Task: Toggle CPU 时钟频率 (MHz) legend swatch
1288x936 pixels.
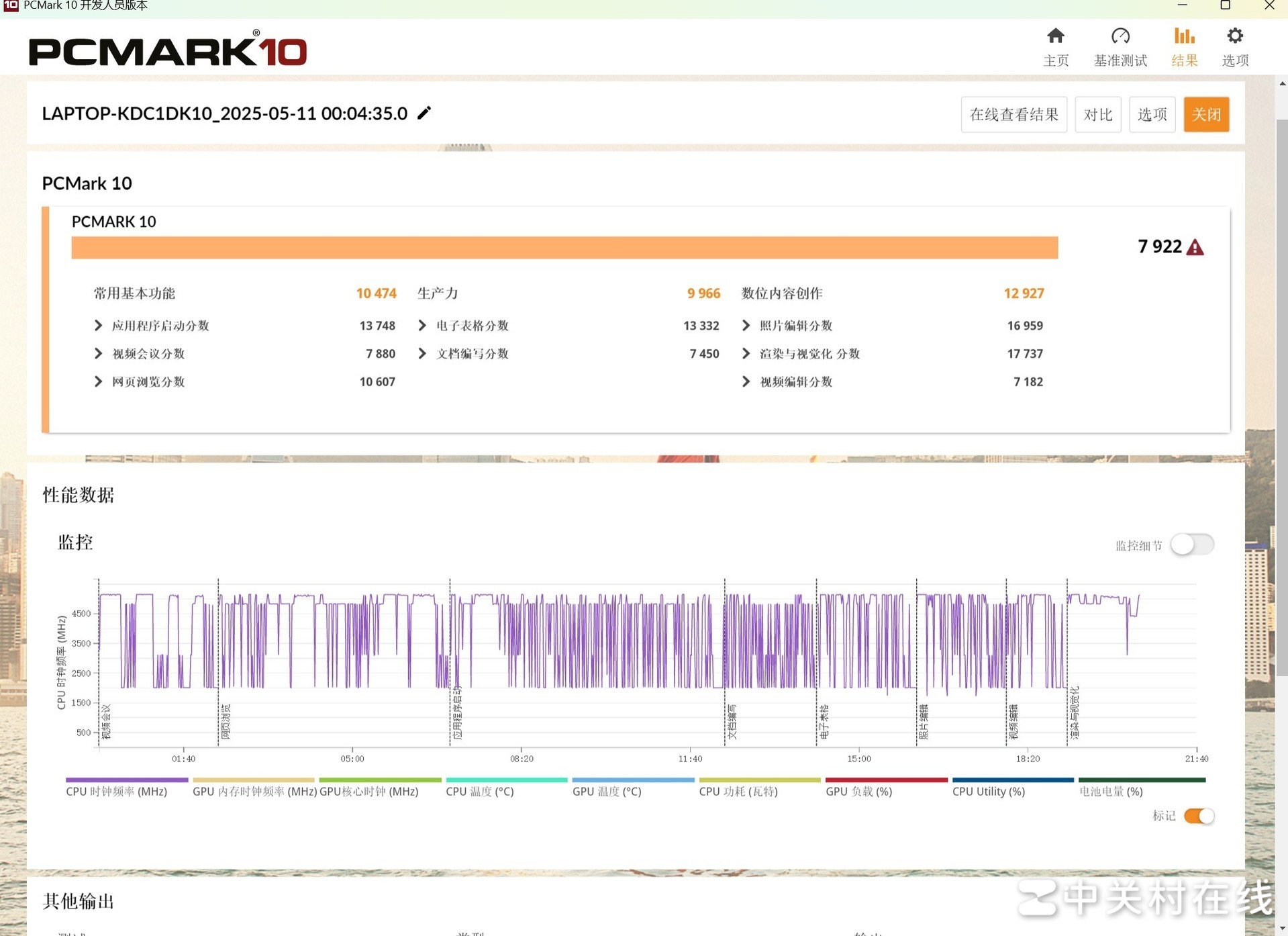Action: [127, 780]
